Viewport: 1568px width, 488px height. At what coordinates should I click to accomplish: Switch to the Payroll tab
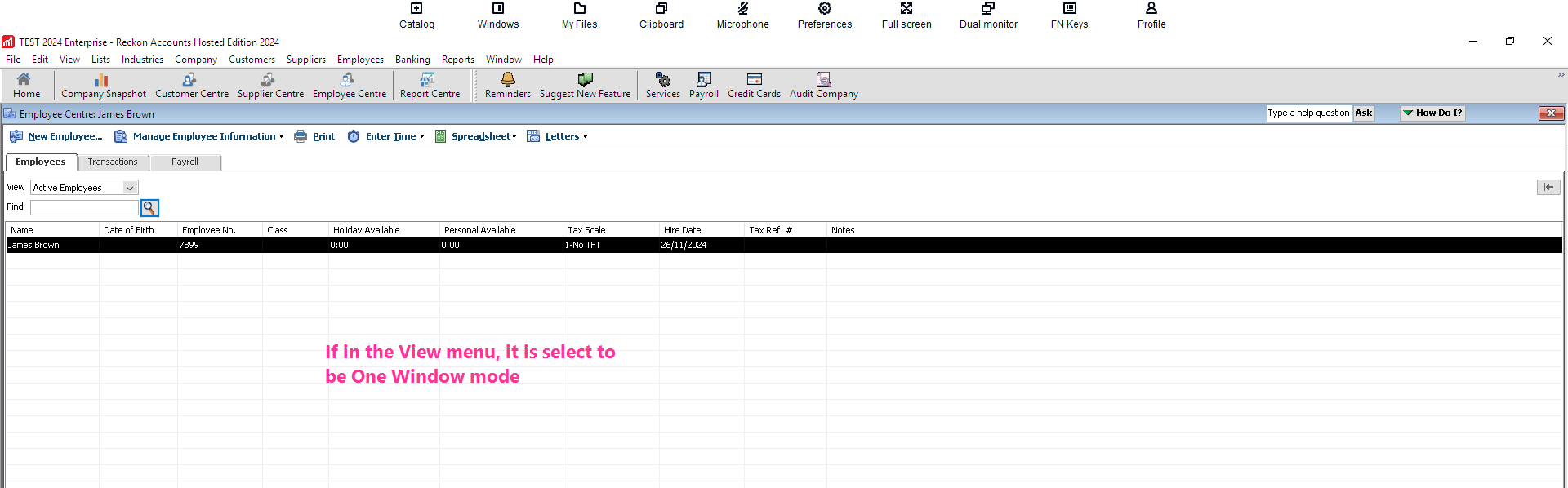tap(185, 162)
